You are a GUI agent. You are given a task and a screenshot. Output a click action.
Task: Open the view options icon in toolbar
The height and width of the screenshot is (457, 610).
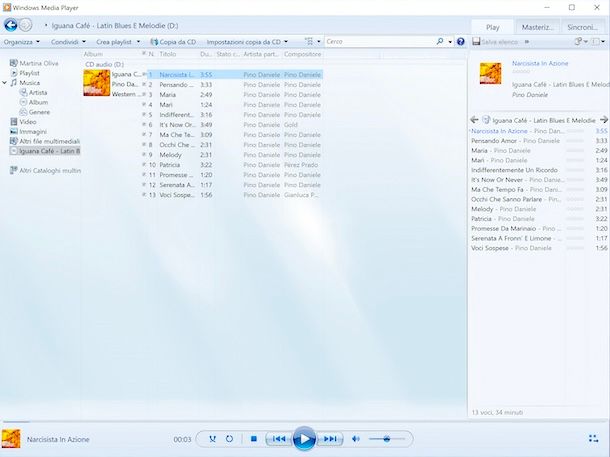[309, 41]
